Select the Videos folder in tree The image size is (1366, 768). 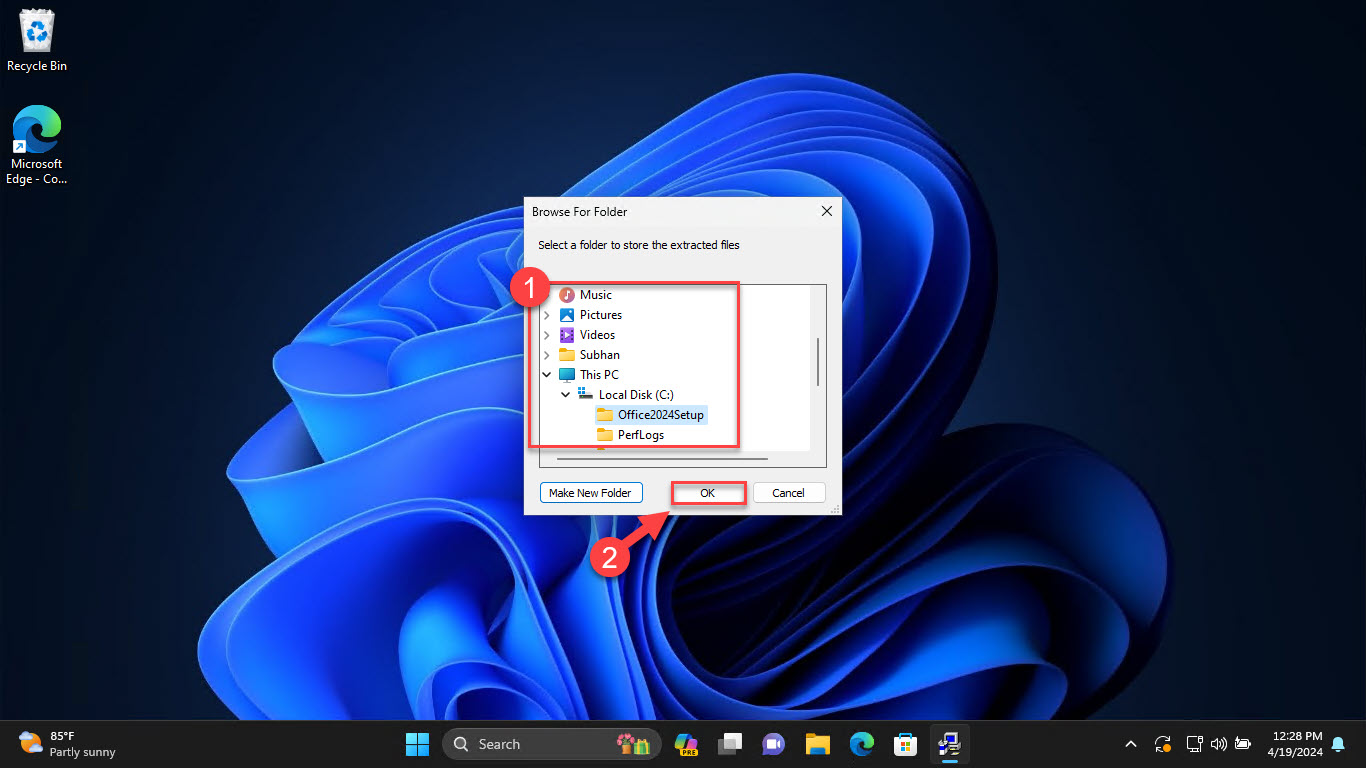point(597,335)
